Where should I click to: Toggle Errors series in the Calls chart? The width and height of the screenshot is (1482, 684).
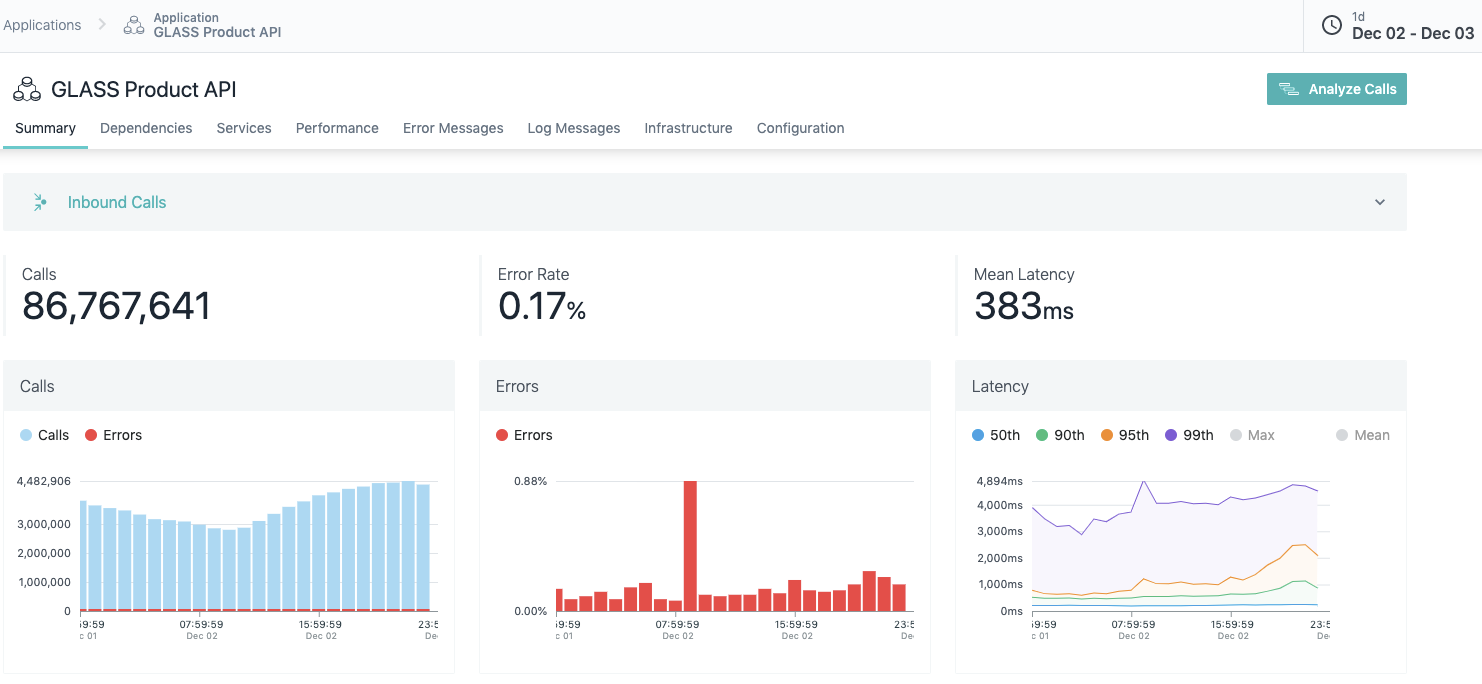(114, 435)
